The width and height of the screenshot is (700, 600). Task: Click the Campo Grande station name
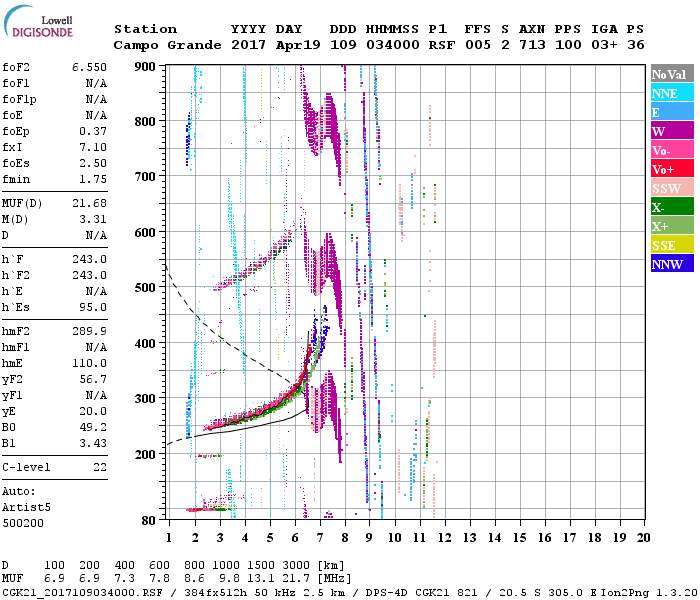167,45
